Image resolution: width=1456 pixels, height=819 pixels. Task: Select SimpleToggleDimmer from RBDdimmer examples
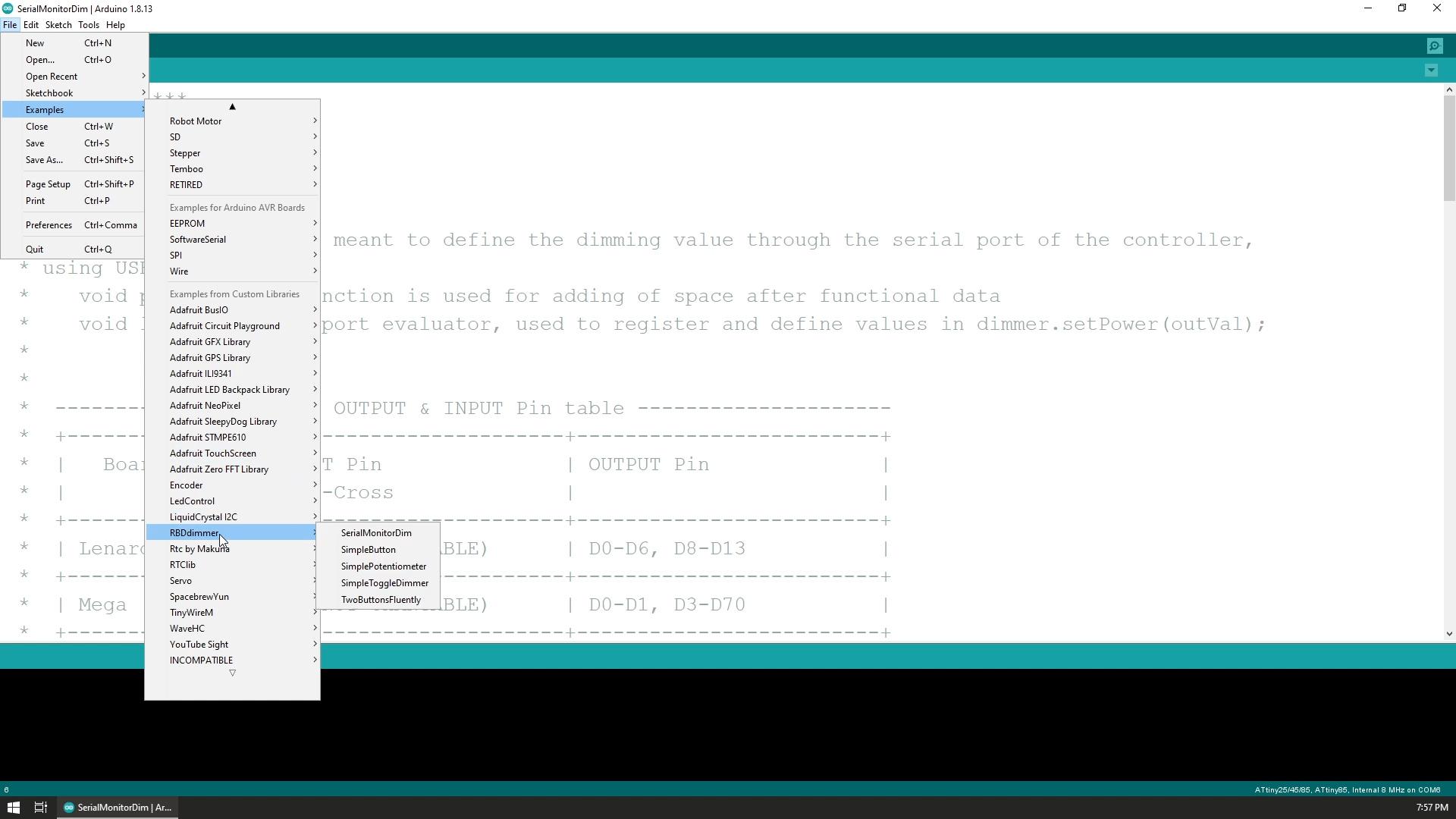pyautogui.click(x=386, y=582)
